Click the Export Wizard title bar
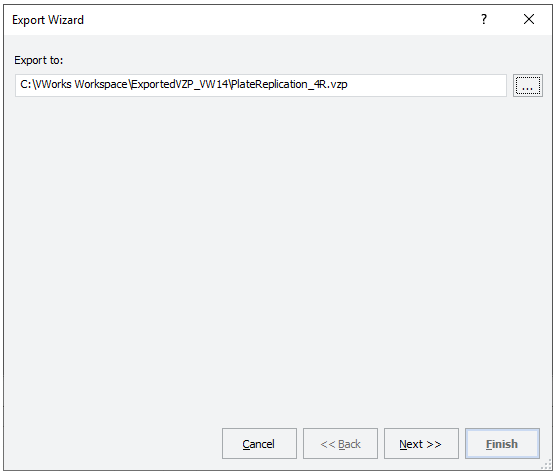The width and height of the screenshot is (556, 475). [x=241, y=20]
